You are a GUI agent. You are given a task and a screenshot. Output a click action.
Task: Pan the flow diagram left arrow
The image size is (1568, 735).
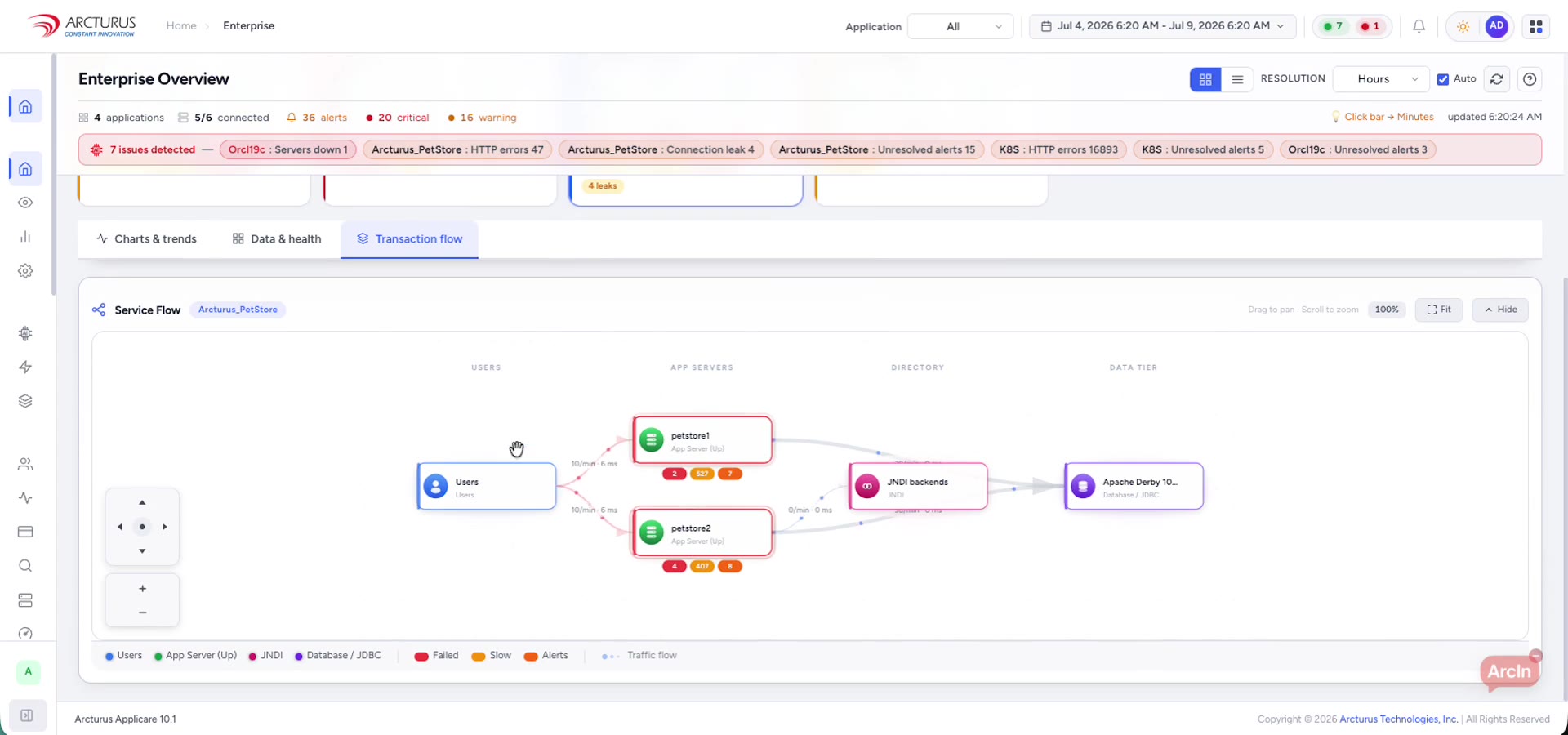point(119,527)
